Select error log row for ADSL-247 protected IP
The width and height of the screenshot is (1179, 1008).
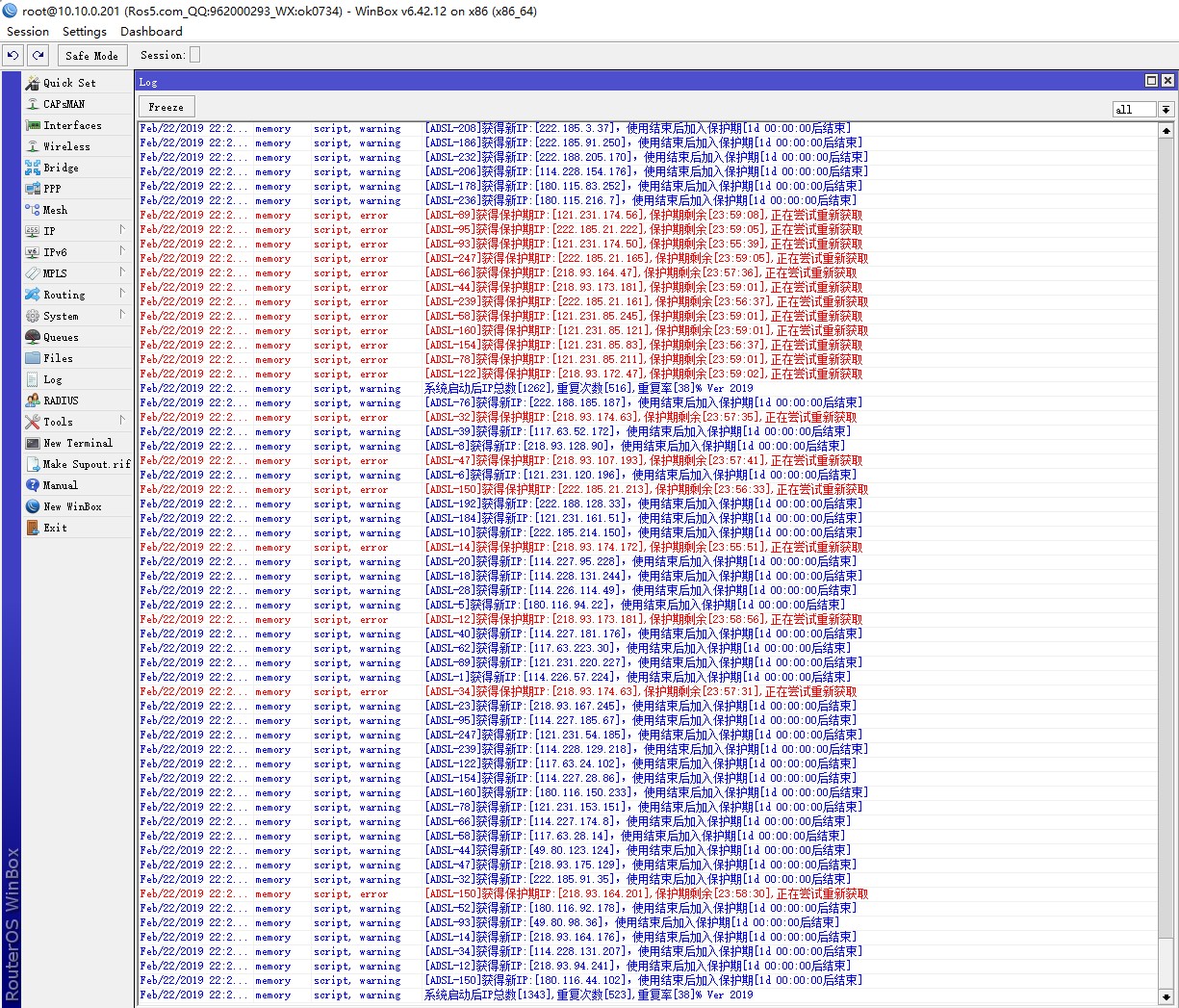[x=648, y=258]
